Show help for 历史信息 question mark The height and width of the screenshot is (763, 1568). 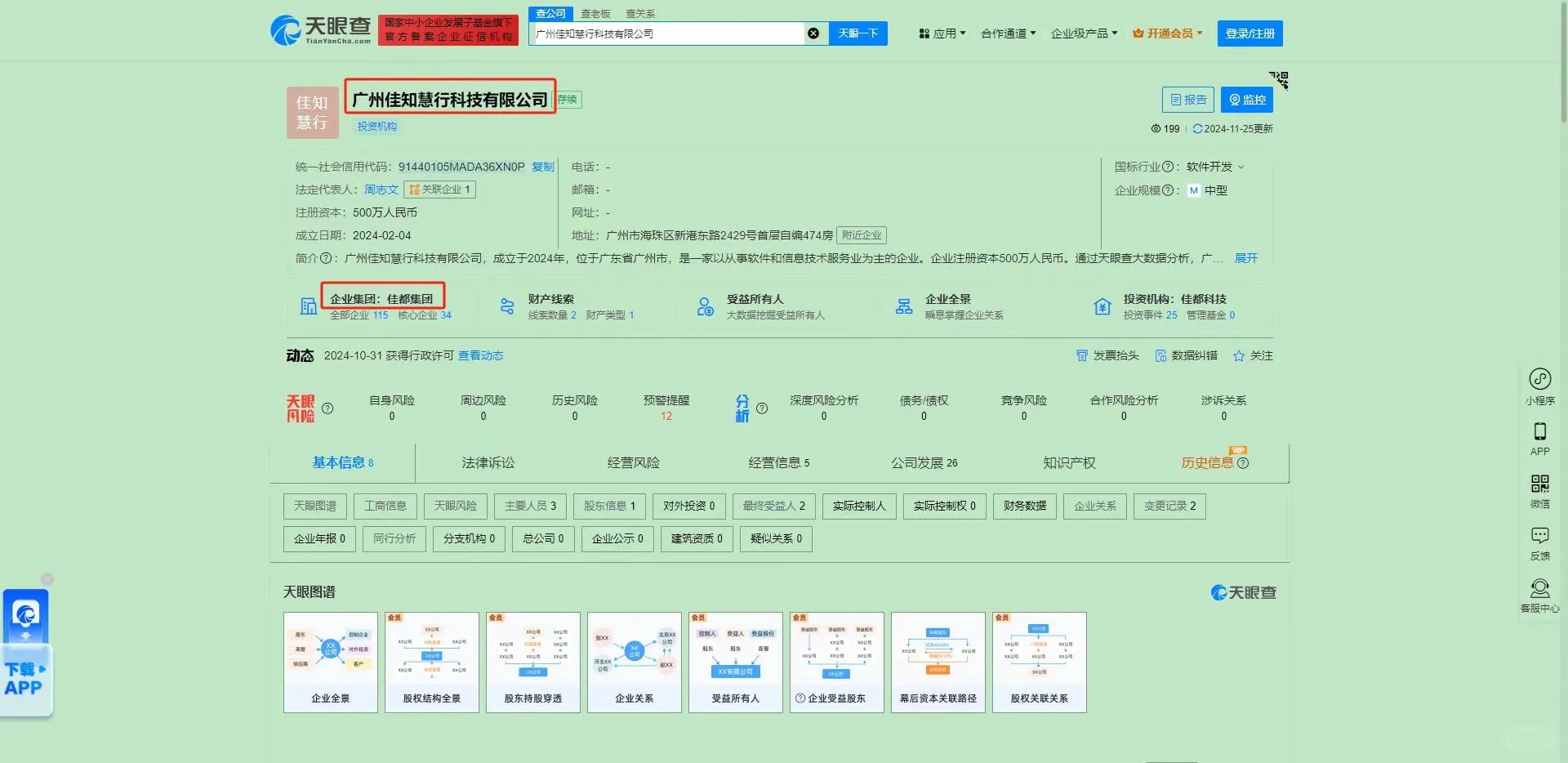(1243, 463)
